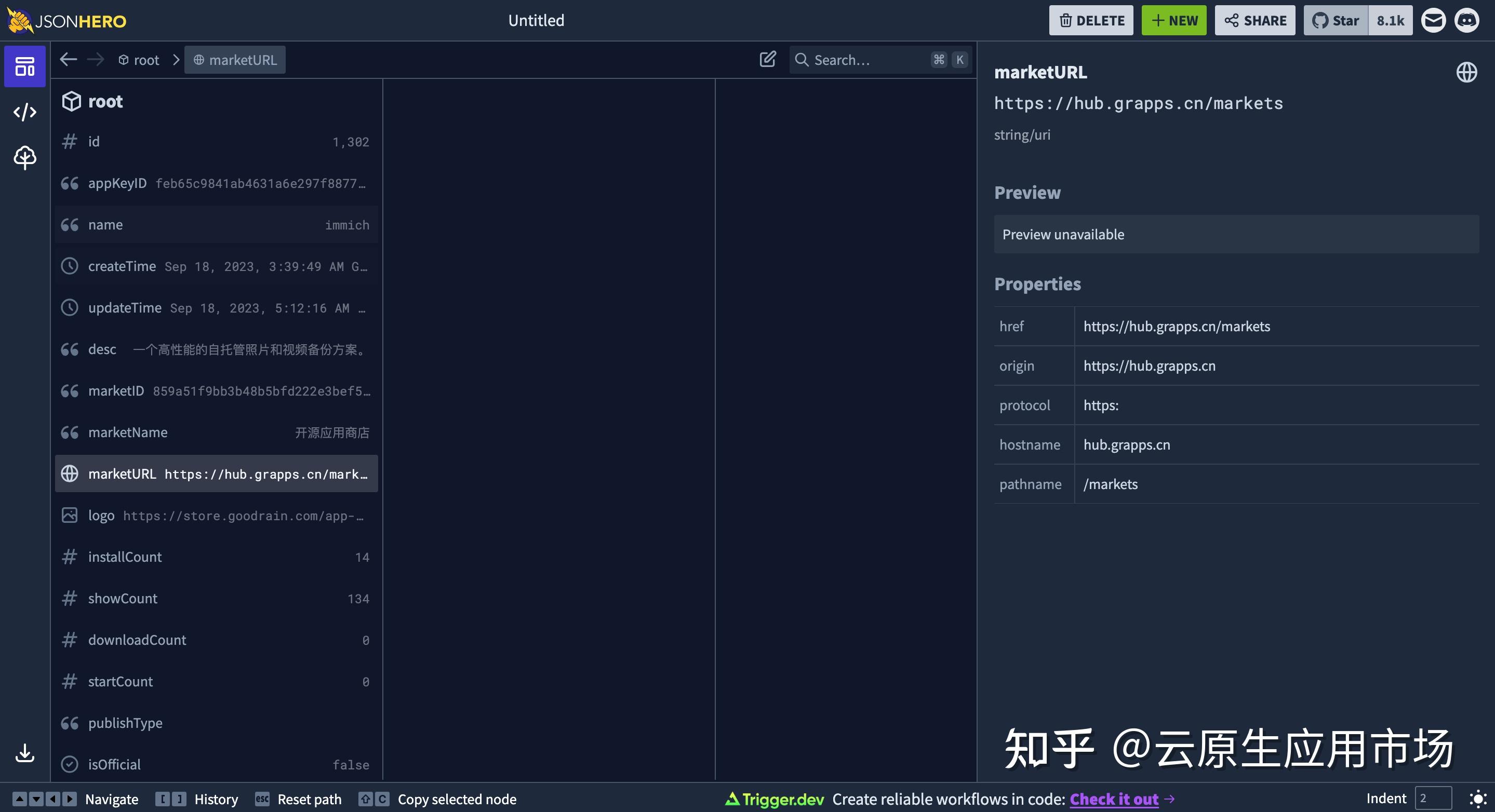Select the marketURL breadcrumb item
This screenshot has height=812, width=1495.
(x=234, y=59)
